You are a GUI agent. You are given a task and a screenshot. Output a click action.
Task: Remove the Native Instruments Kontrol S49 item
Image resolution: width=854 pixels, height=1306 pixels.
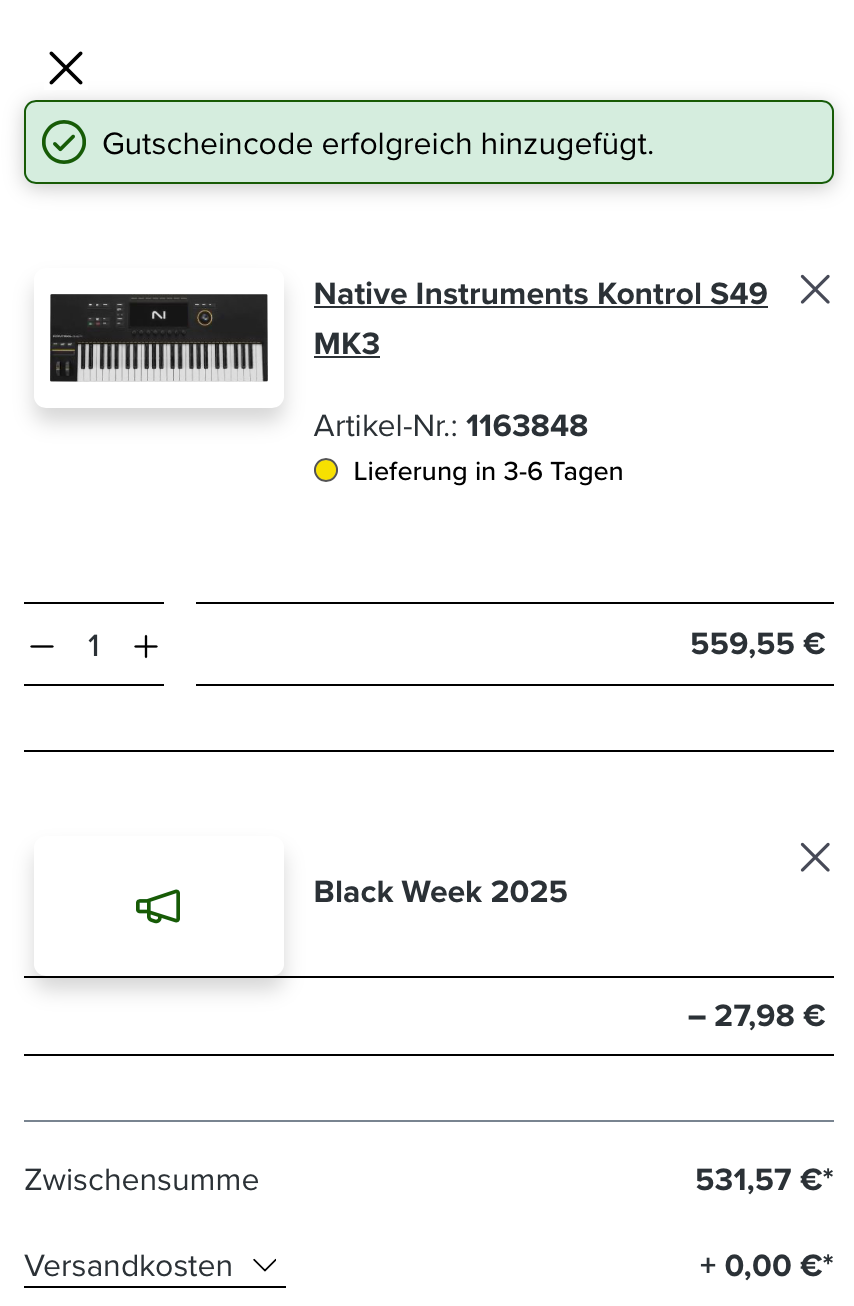tap(815, 290)
